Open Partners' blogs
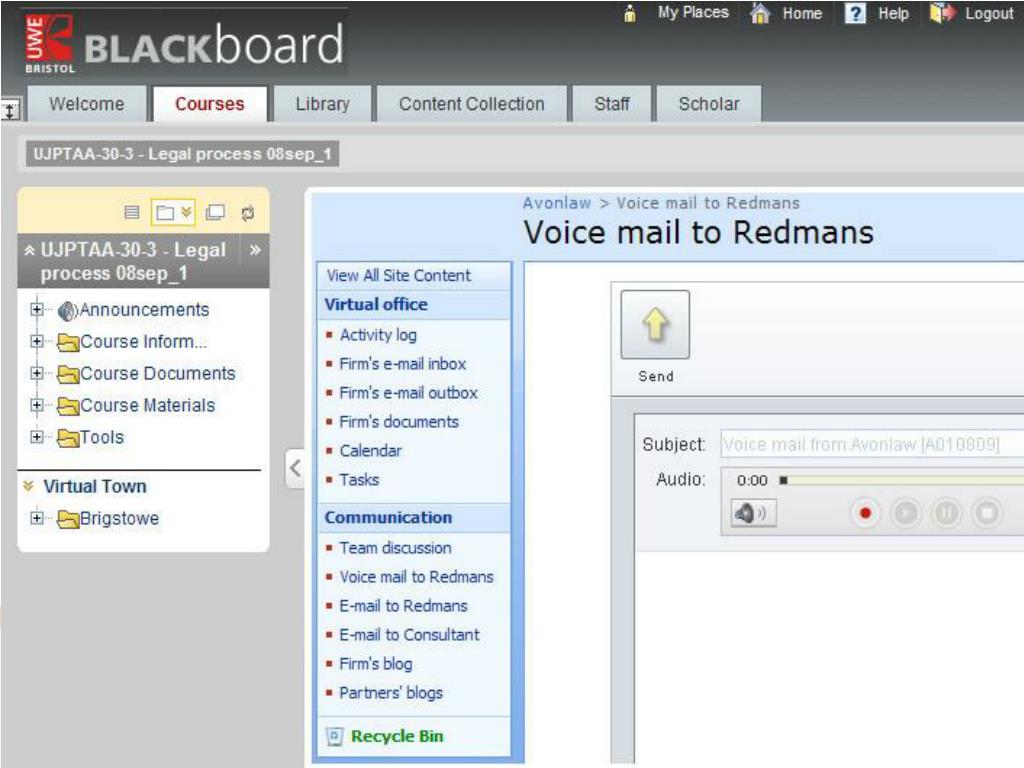 coord(391,693)
